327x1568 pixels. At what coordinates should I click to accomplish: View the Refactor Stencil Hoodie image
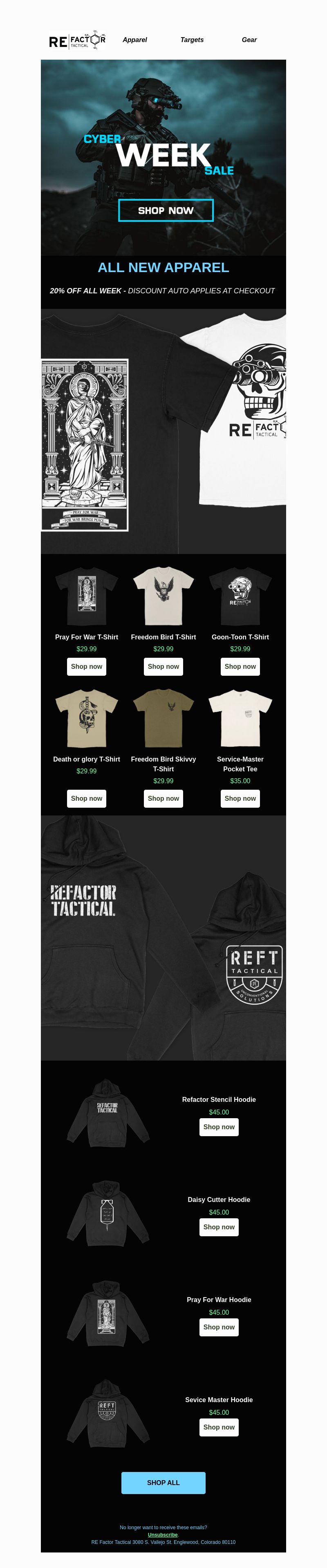pos(108,1115)
